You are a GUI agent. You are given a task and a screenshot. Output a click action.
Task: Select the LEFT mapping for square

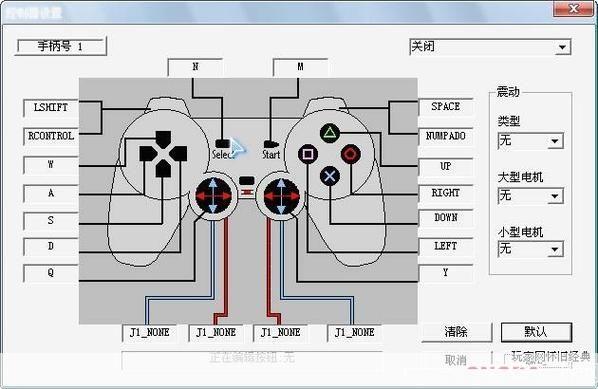[445, 247]
